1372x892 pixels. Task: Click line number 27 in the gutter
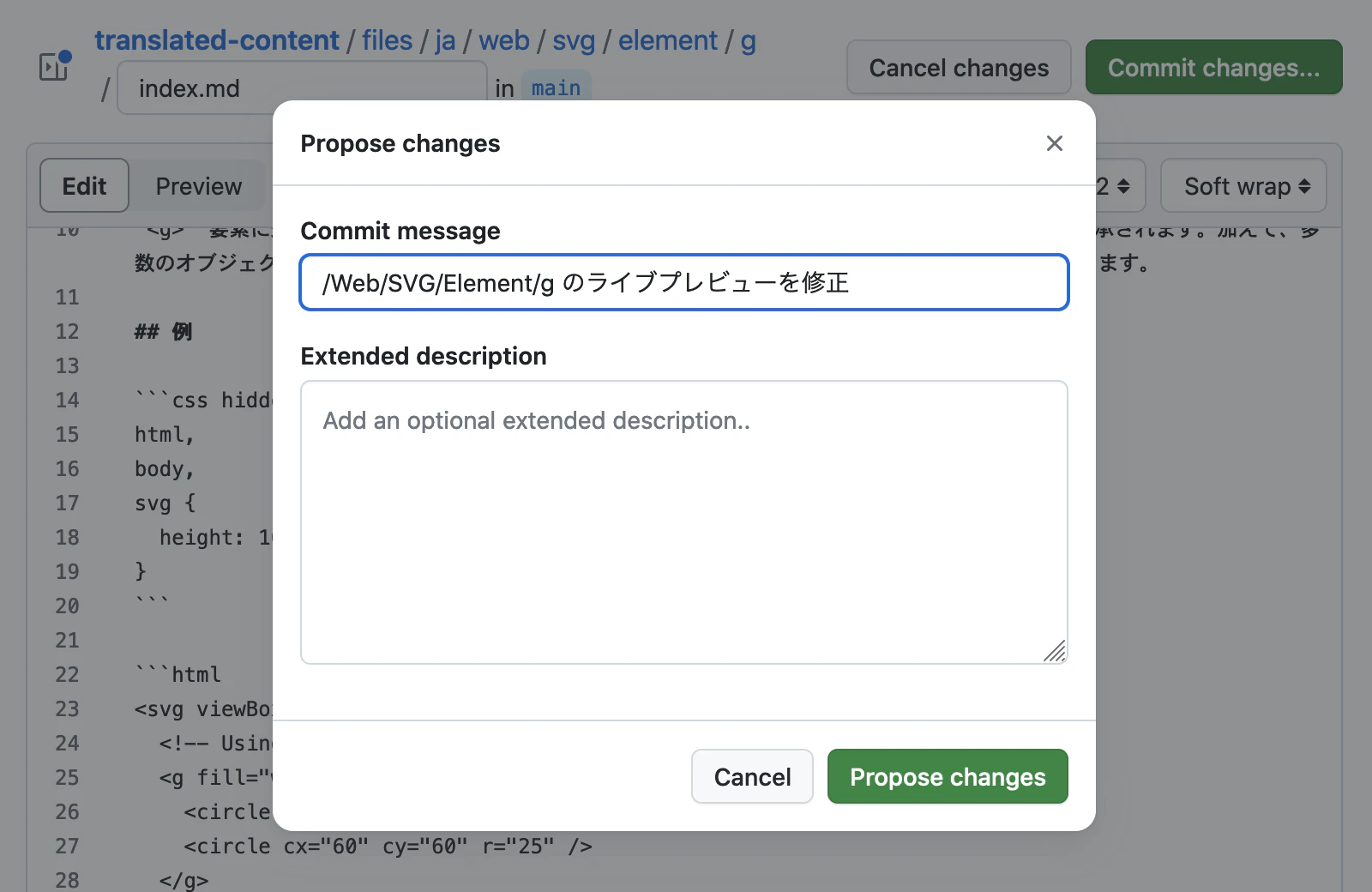tap(67, 846)
